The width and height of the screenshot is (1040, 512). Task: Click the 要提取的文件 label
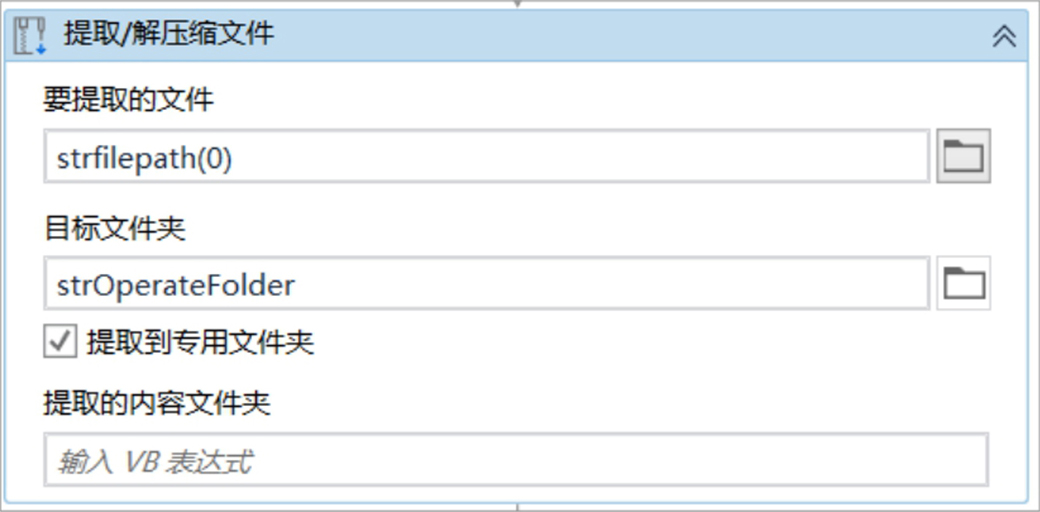129,100
